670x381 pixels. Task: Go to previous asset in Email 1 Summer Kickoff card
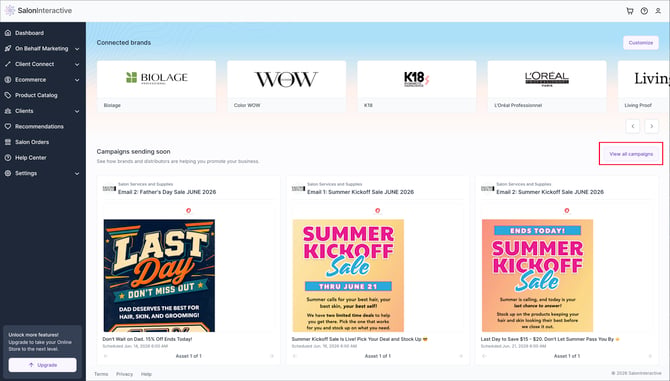[x=295, y=356]
